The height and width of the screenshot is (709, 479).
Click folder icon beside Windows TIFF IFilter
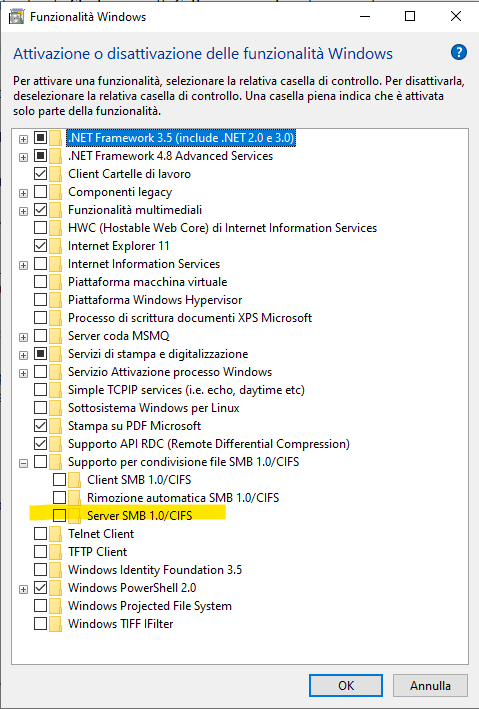pos(56,624)
